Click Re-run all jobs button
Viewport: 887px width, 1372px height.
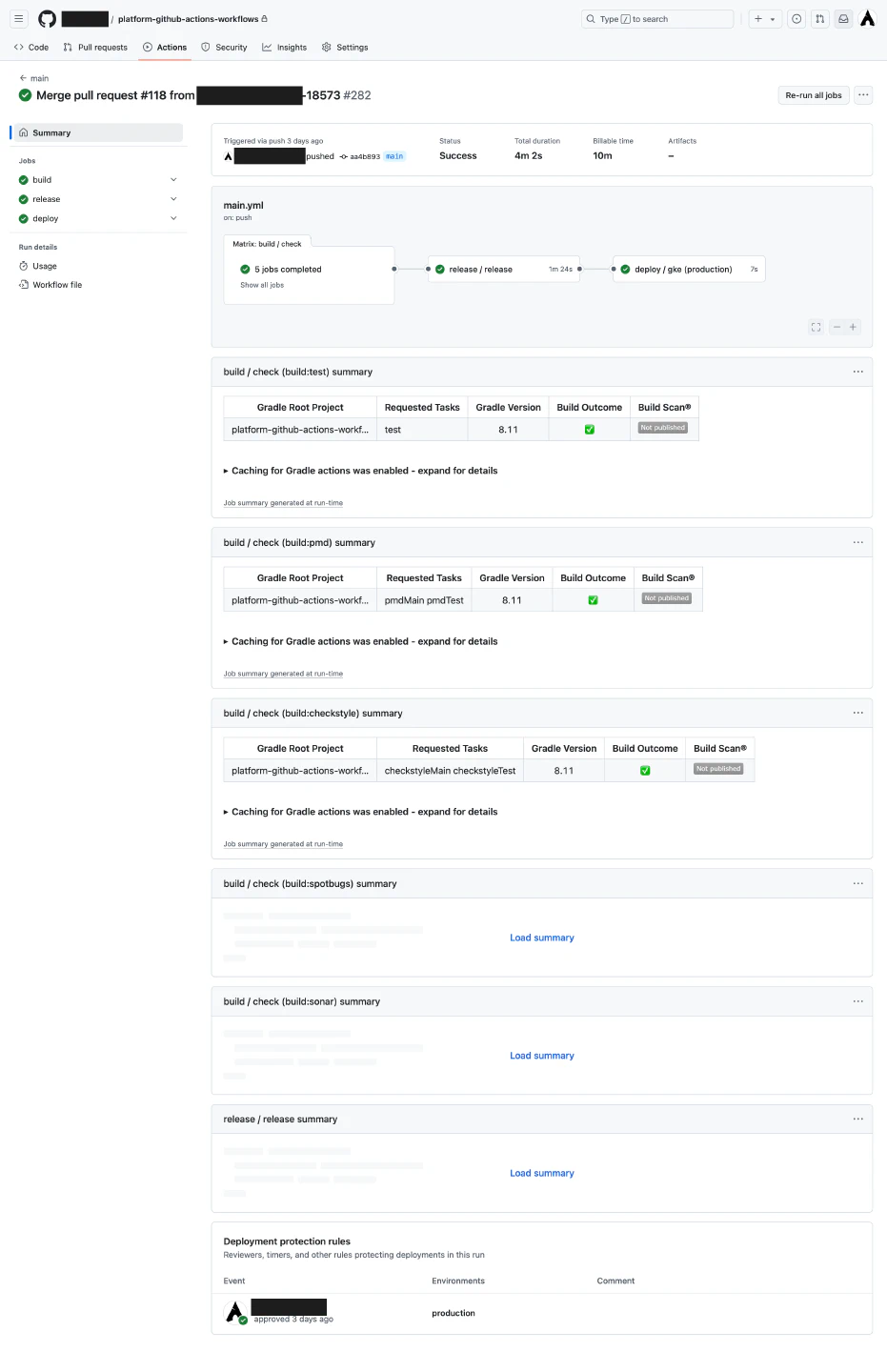pyautogui.click(x=813, y=95)
